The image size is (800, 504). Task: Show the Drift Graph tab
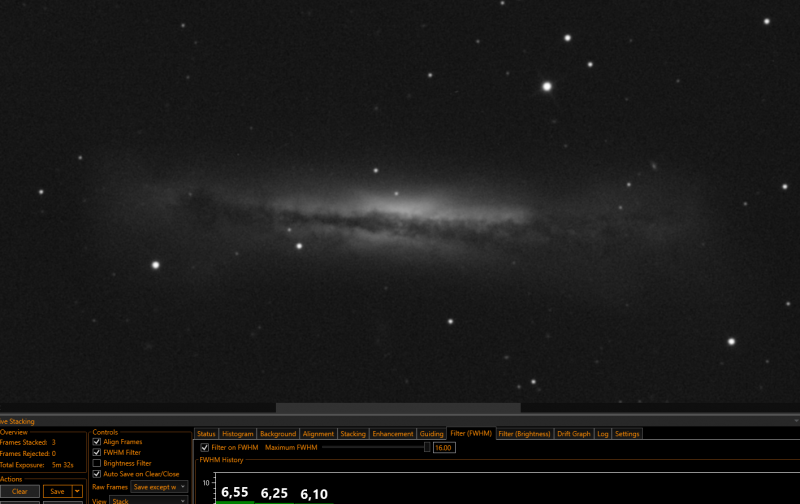click(574, 434)
